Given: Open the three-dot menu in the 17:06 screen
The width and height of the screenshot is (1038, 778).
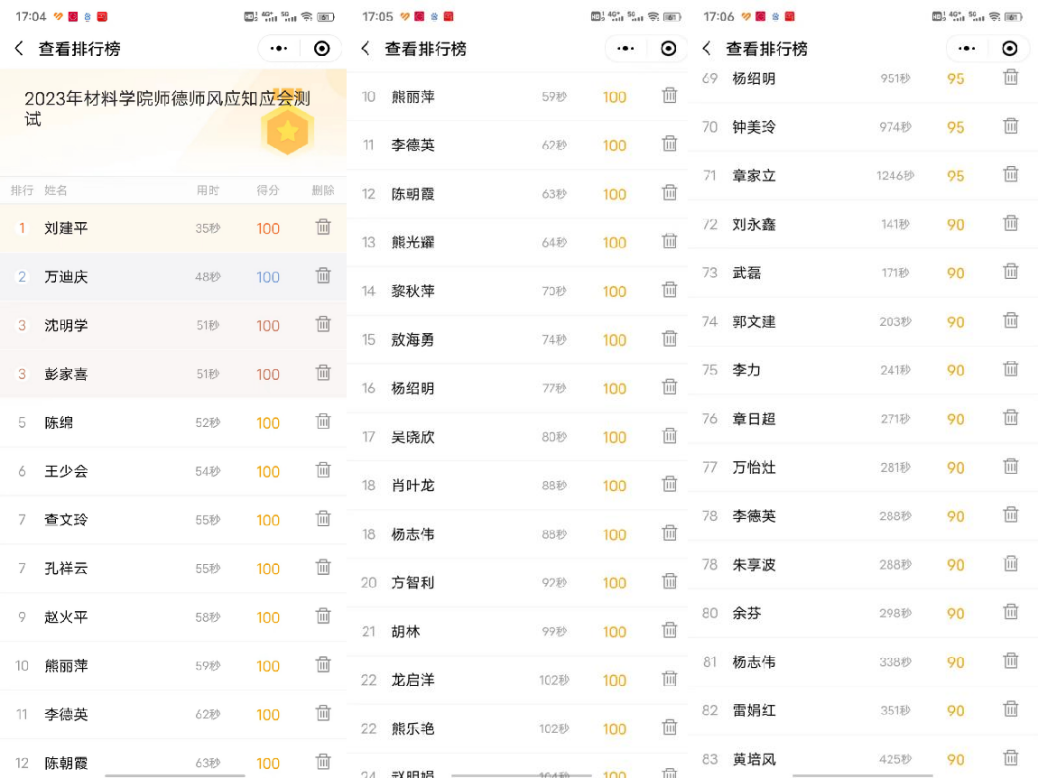Looking at the screenshot, I should (x=967, y=48).
